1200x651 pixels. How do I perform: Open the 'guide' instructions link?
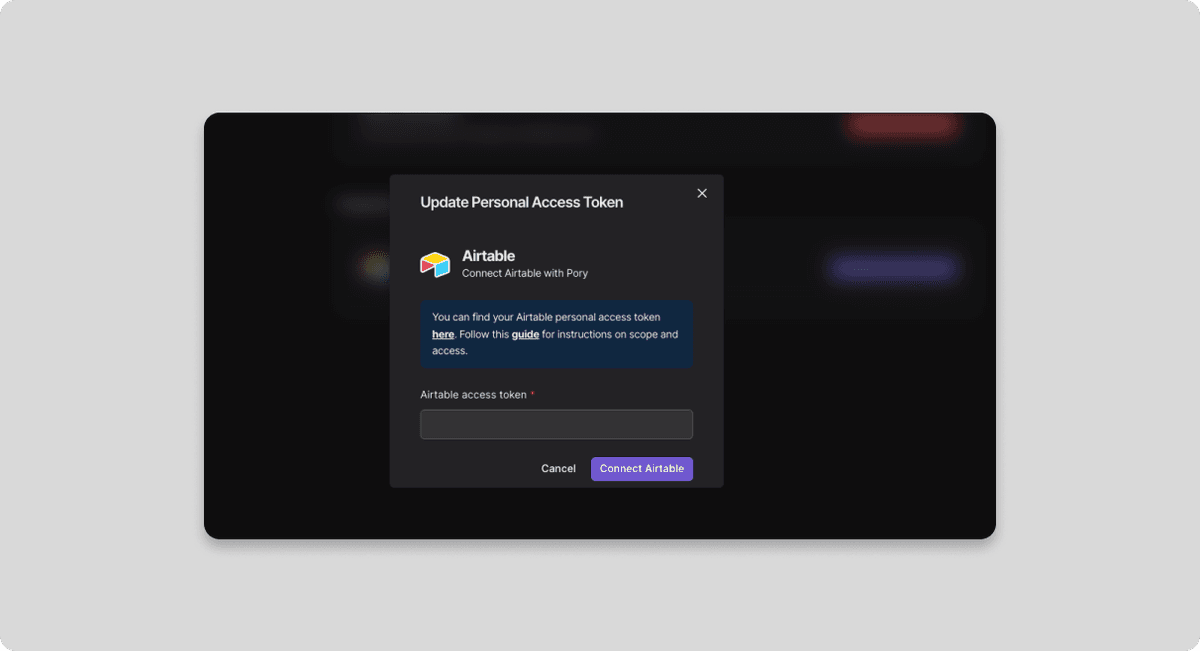pos(525,334)
